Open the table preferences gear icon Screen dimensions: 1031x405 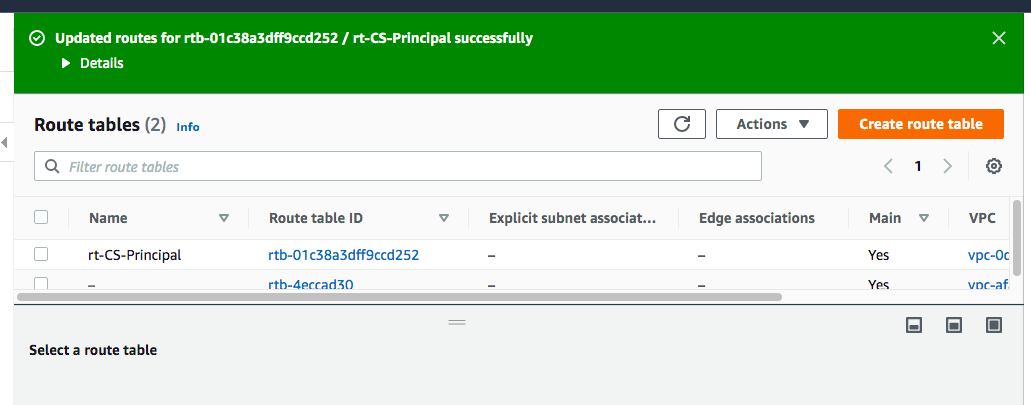[x=994, y=166]
